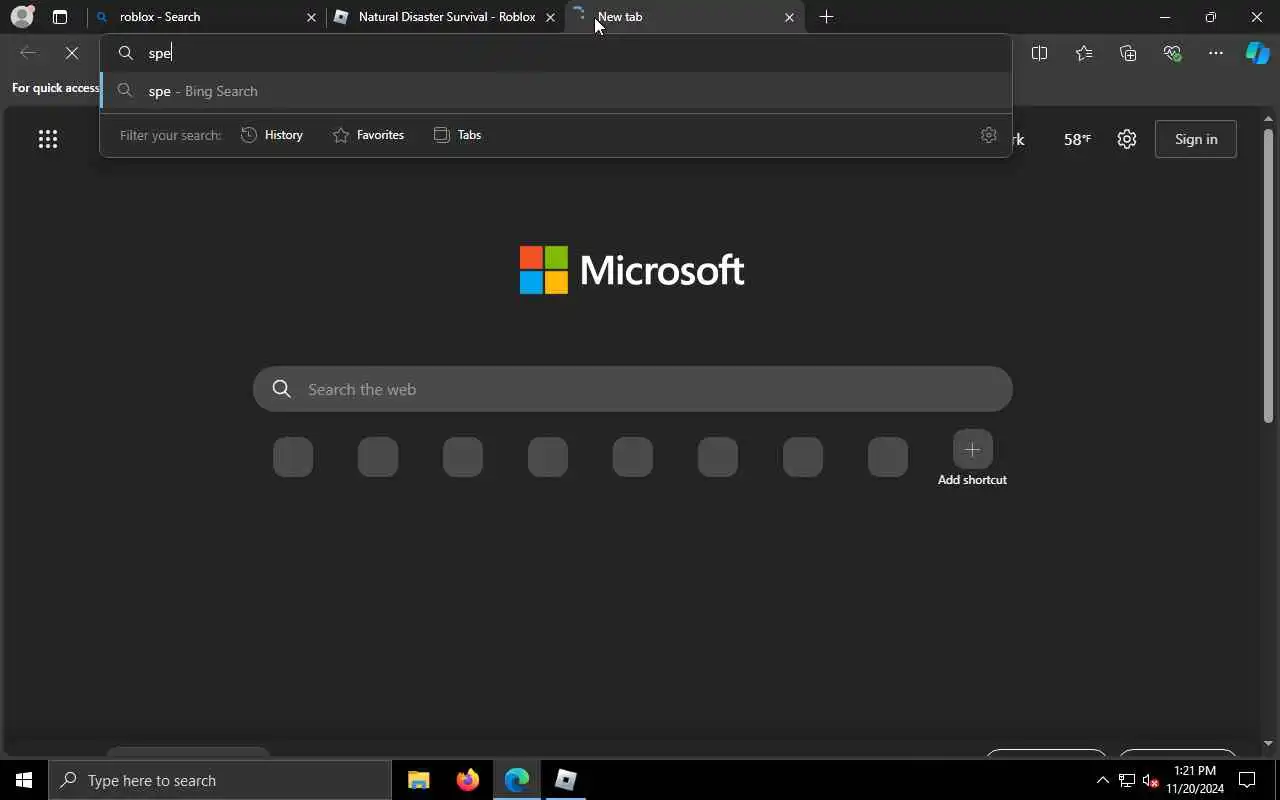Open File Explorer from the taskbar
Screen dimensions: 1280x800
419,780
